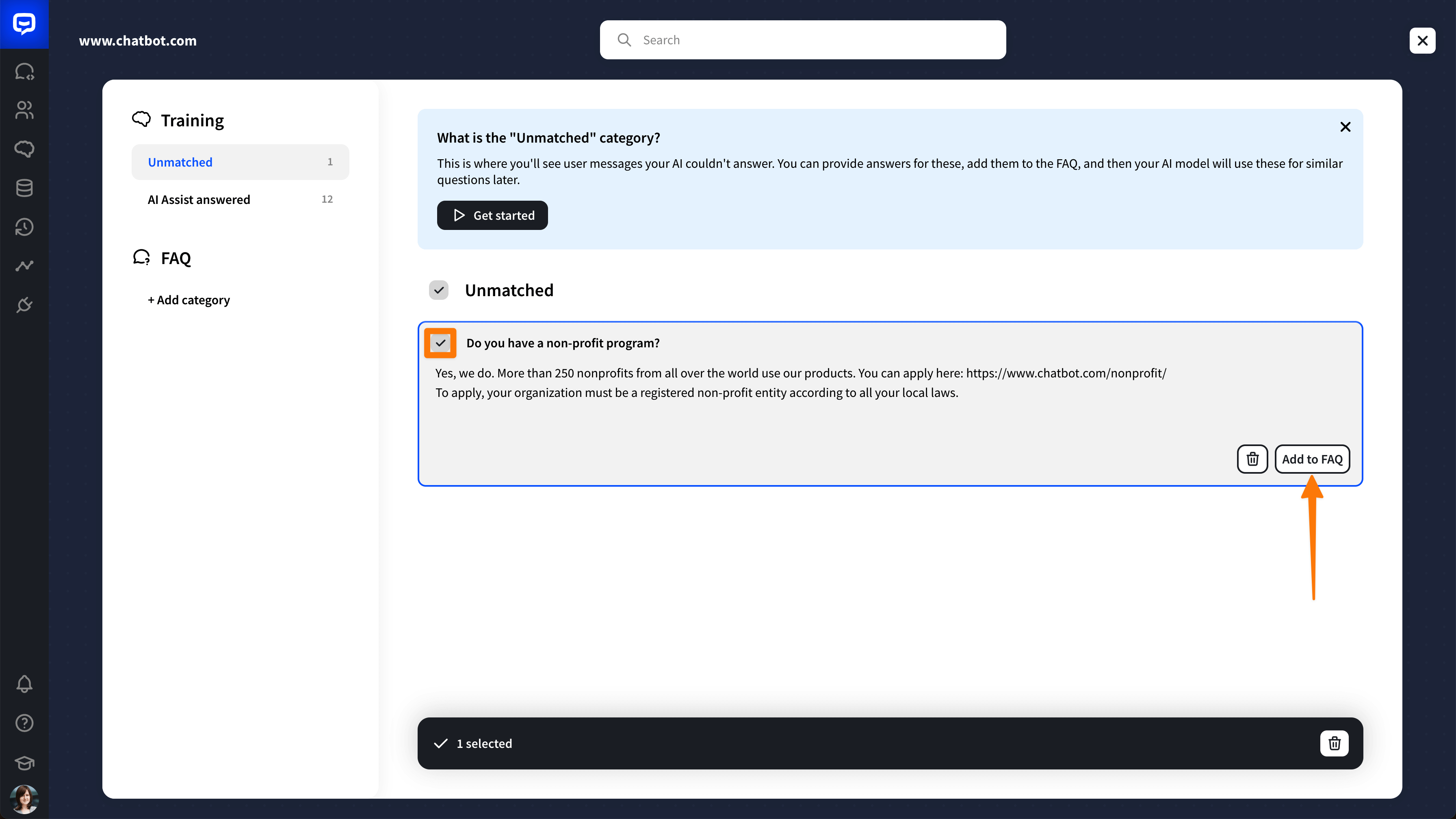Click the 1 selected label
1456x819 pixels.
click(x=484, y=744)
